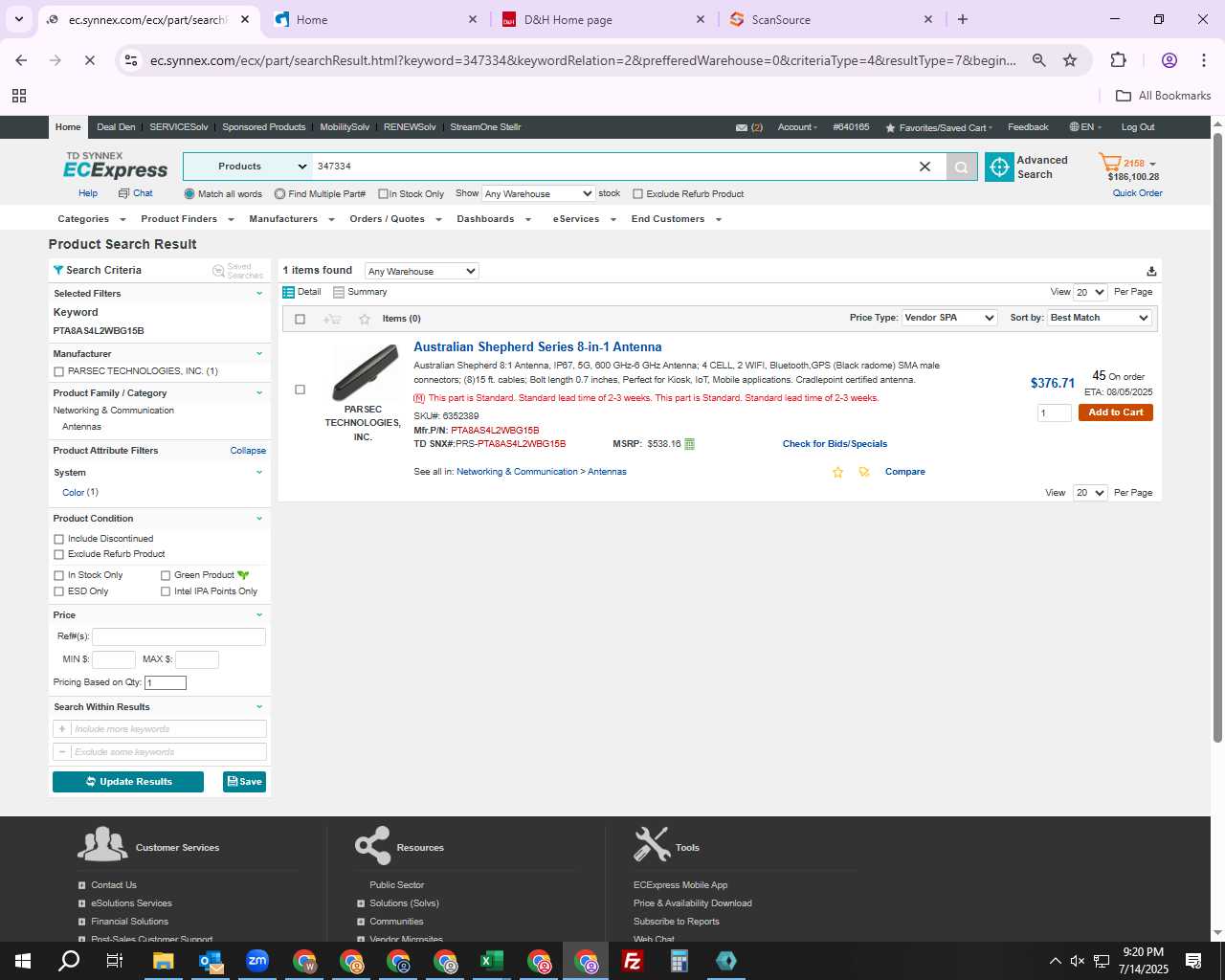Screen dimensions: 1225x980
Task: Click the Add to Cart button
Action: [x=1115, y=412]
